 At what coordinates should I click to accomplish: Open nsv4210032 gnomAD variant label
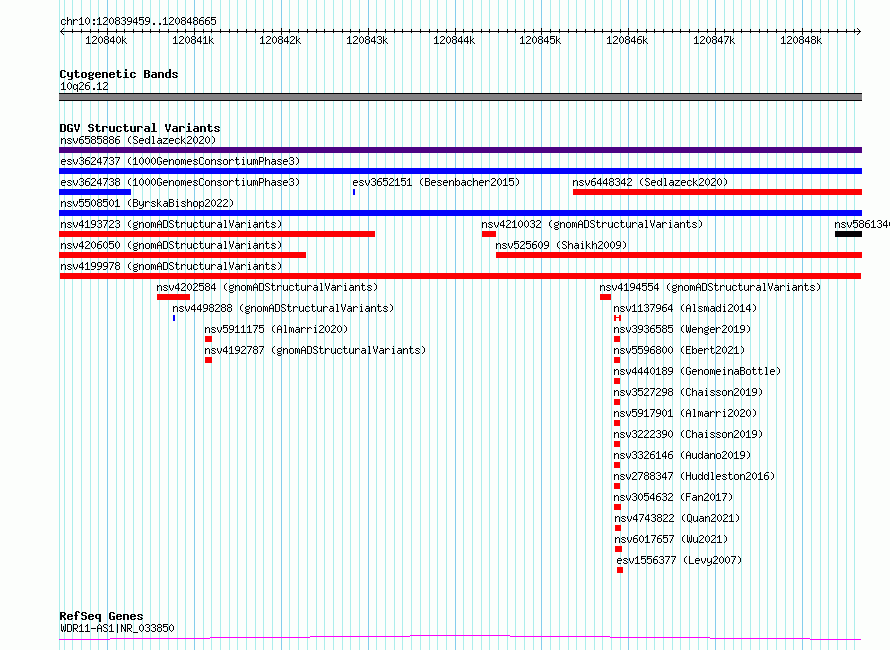click(x=592, y=224)
